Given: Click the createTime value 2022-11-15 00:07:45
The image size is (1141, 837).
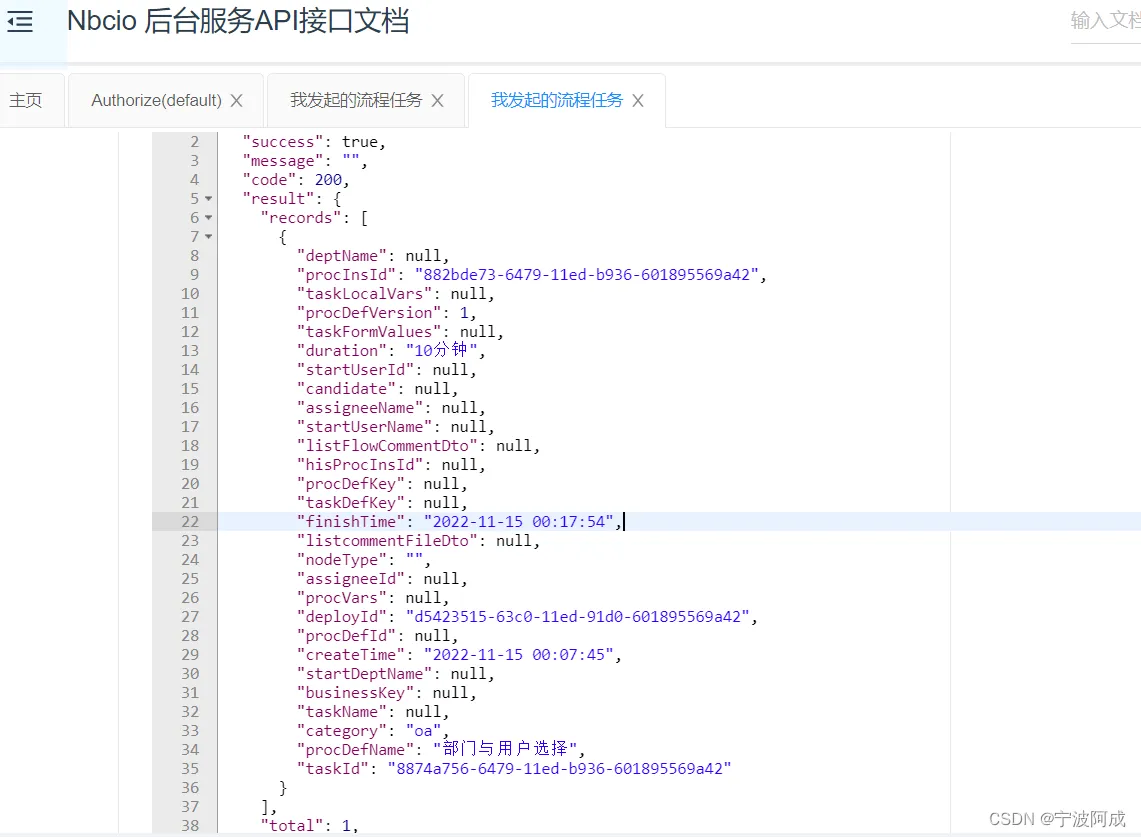Looking at the screenshot, I should point(519,654).
